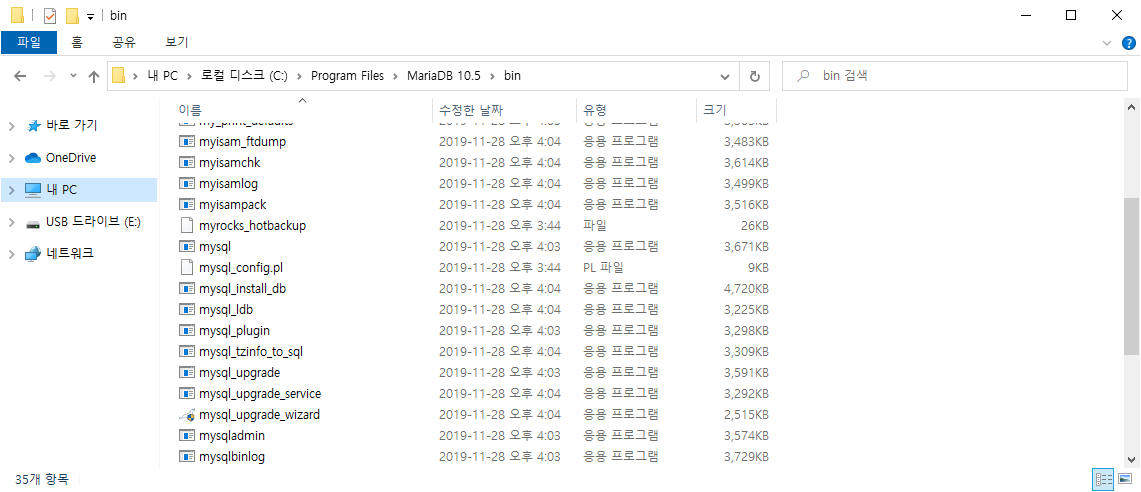This screenshot has width=1141, height=492.
Task: Click the properties checkmark icon in title bar
Action: 49,15
